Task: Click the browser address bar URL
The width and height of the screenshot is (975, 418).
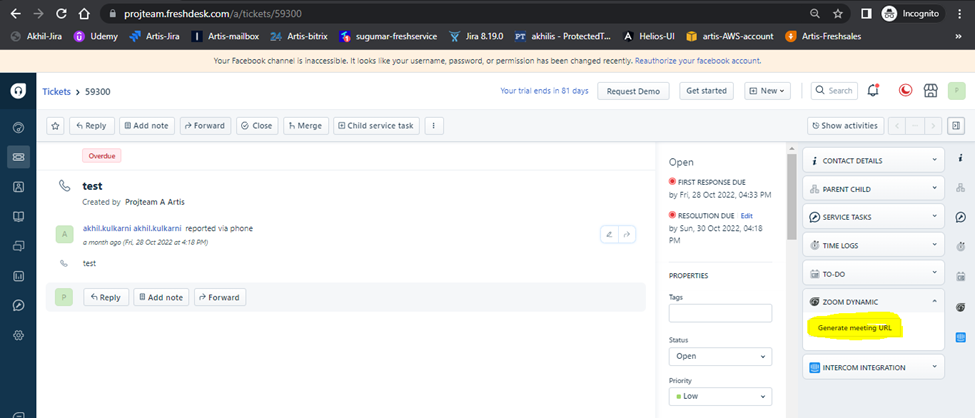Action: pyautogui.click(x=212, y=13)
